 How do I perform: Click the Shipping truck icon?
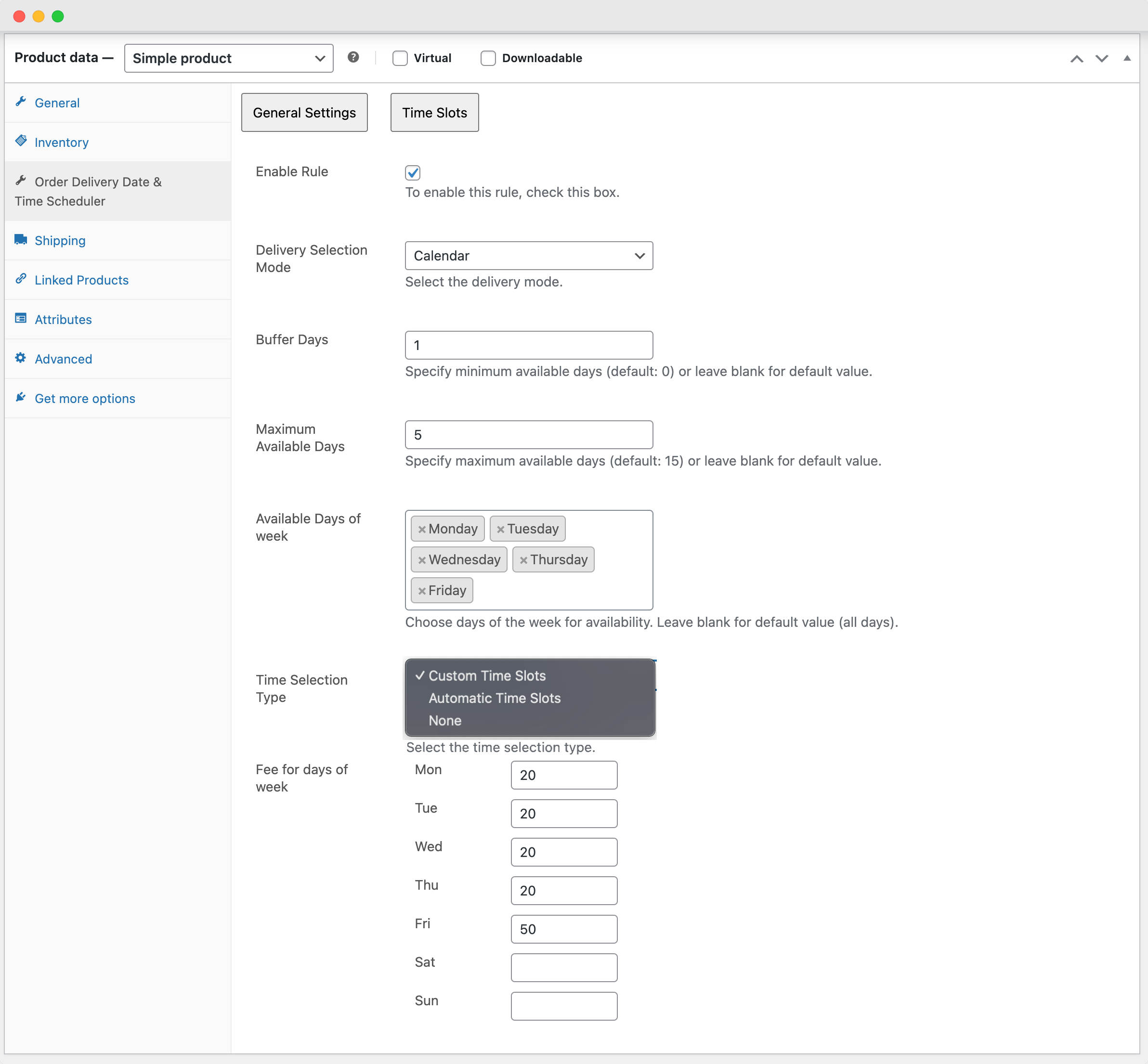21,239
